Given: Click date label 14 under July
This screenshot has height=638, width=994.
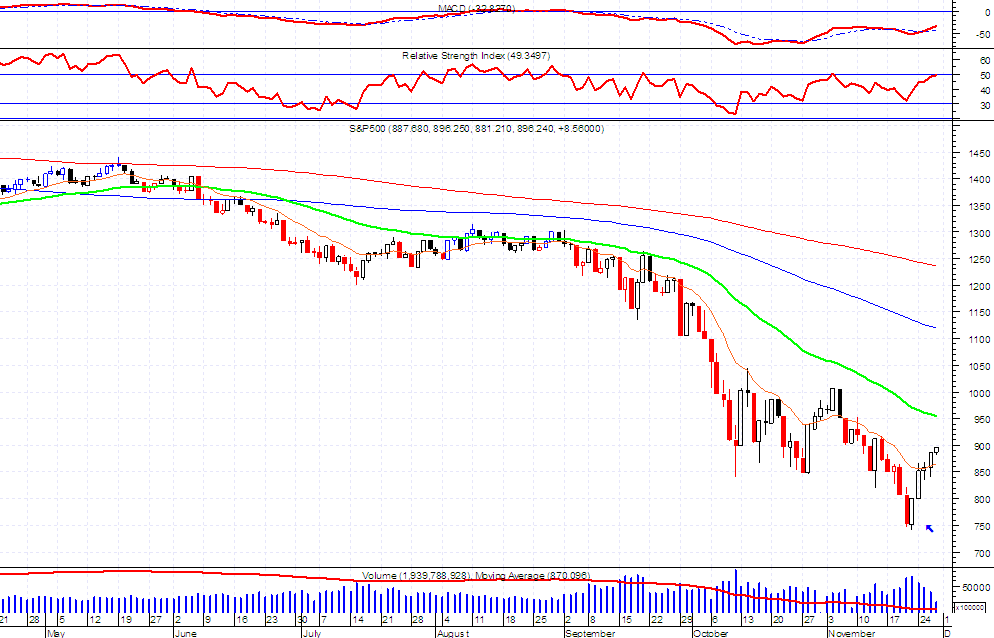Looking at the screenshot, I should point(359,620).
